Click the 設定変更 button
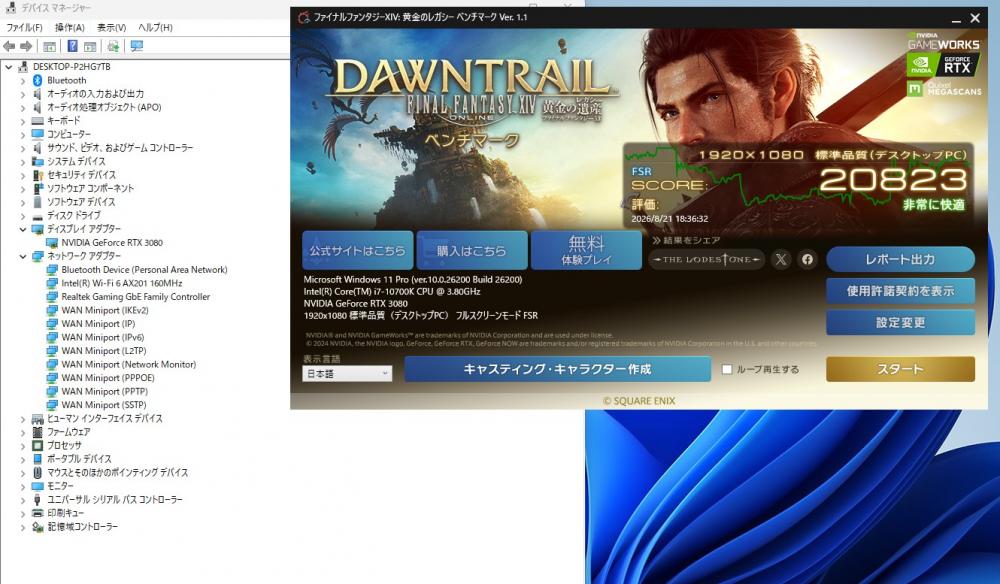Viewport: 1000px width, 584px height. pos(900,323)
